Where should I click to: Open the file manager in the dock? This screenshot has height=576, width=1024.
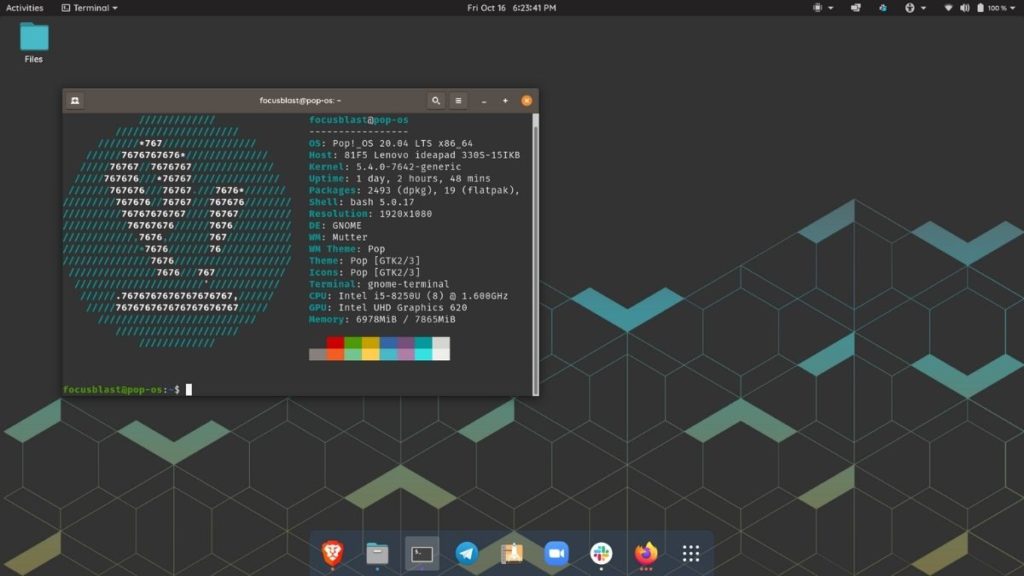(377, 553)
